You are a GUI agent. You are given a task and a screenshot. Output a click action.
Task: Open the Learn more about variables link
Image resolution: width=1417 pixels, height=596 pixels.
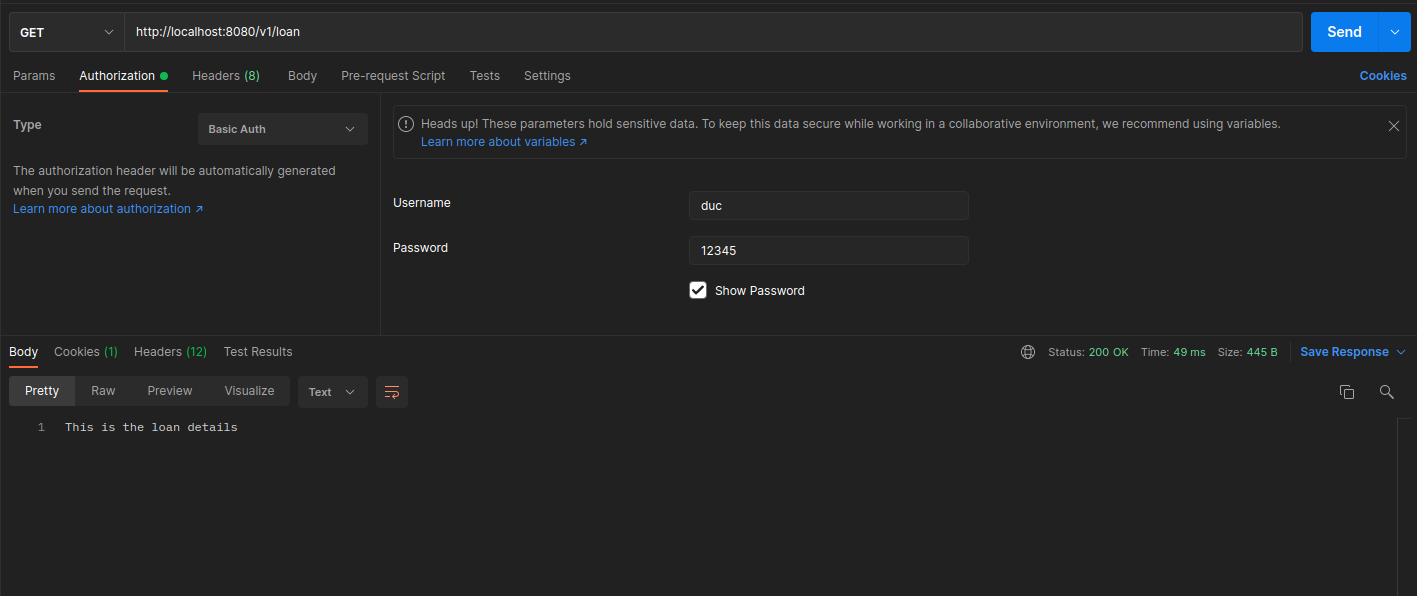tap(503, 142)
